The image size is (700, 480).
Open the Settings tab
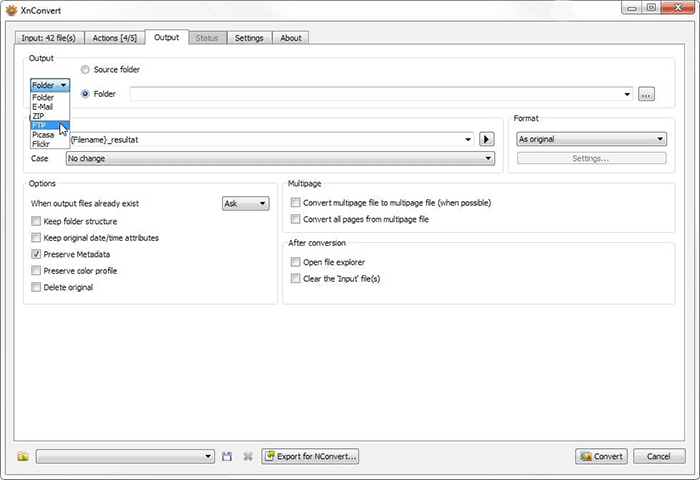pos(249,38)
